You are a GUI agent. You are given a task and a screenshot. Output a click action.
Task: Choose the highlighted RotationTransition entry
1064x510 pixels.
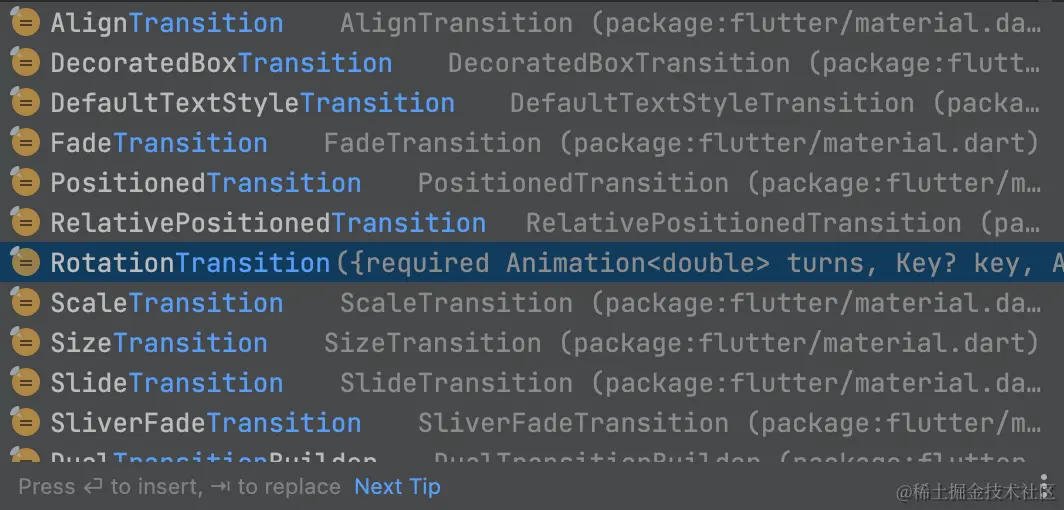[x=190, y=263]
